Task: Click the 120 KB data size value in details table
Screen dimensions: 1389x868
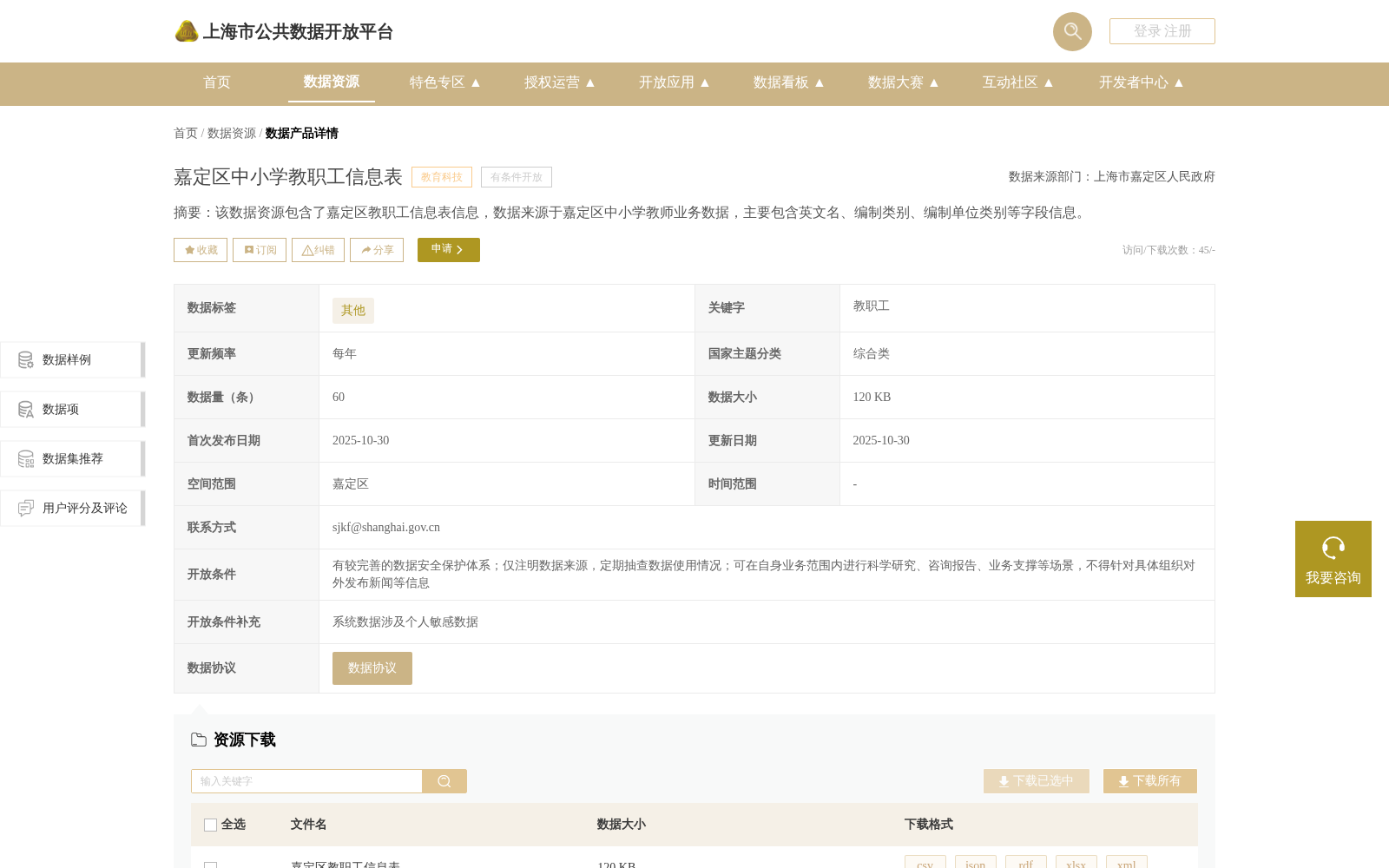Action: tap(872, 398)
